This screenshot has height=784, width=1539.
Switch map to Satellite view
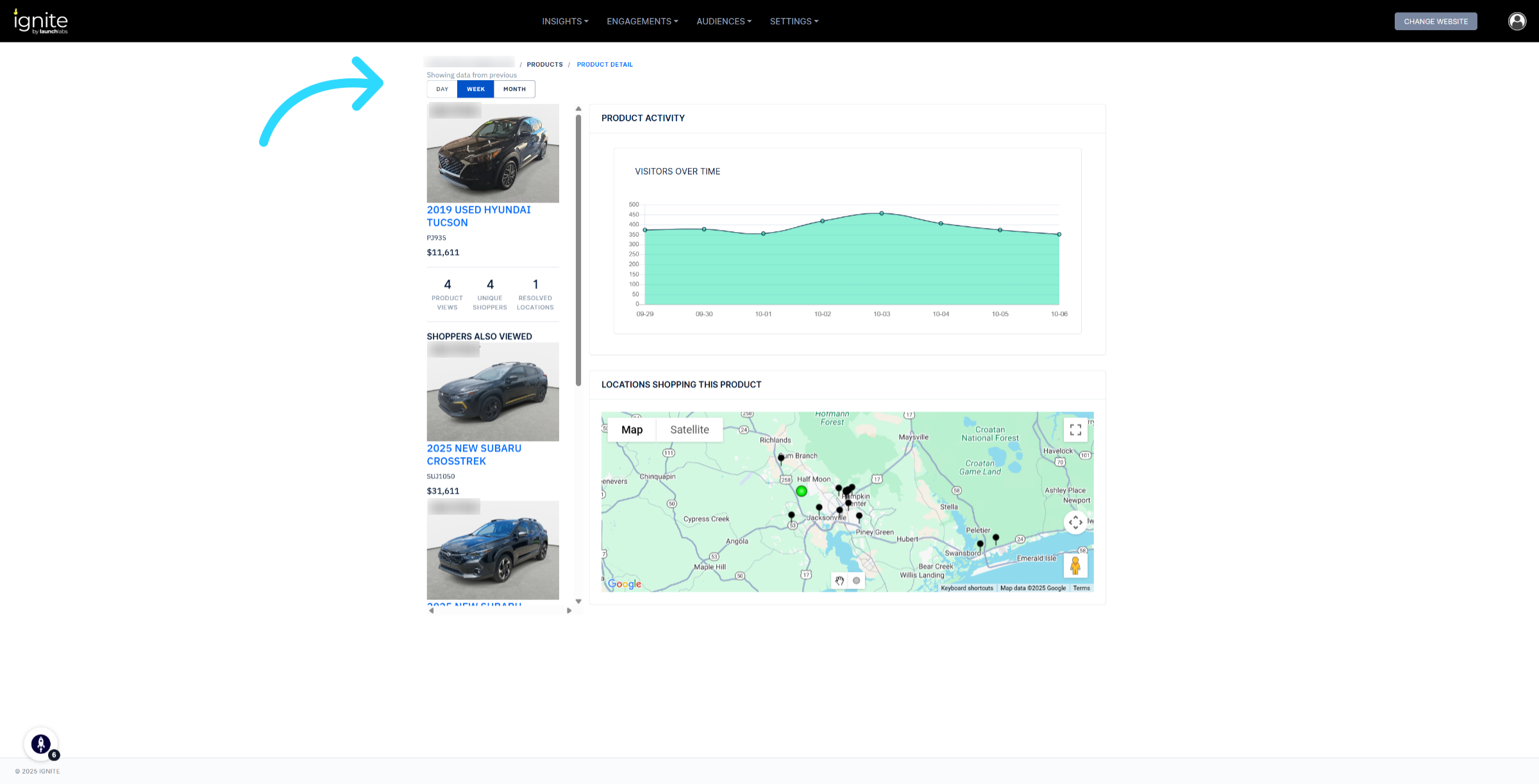[689, 430]
